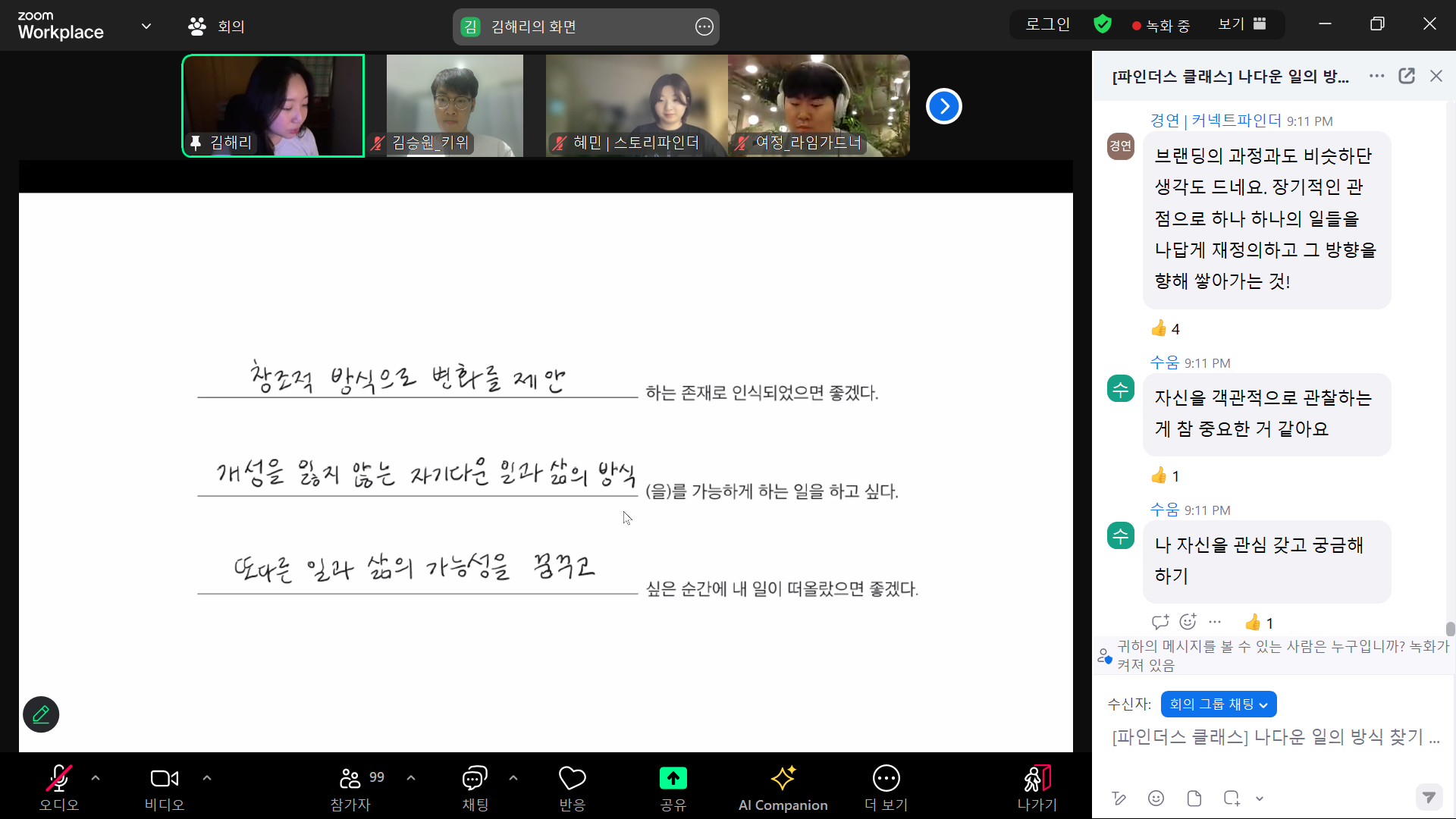Screen dimensions: 1456x819
Task: Click the green 공유 share screen icon
Action: point(673,779)
